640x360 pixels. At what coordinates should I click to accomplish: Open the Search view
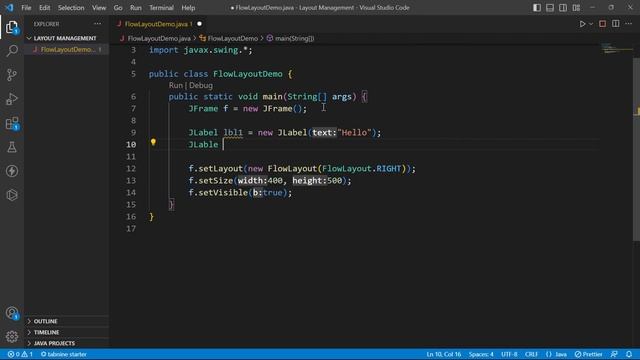pyautogui.click(x=12, y=51)
